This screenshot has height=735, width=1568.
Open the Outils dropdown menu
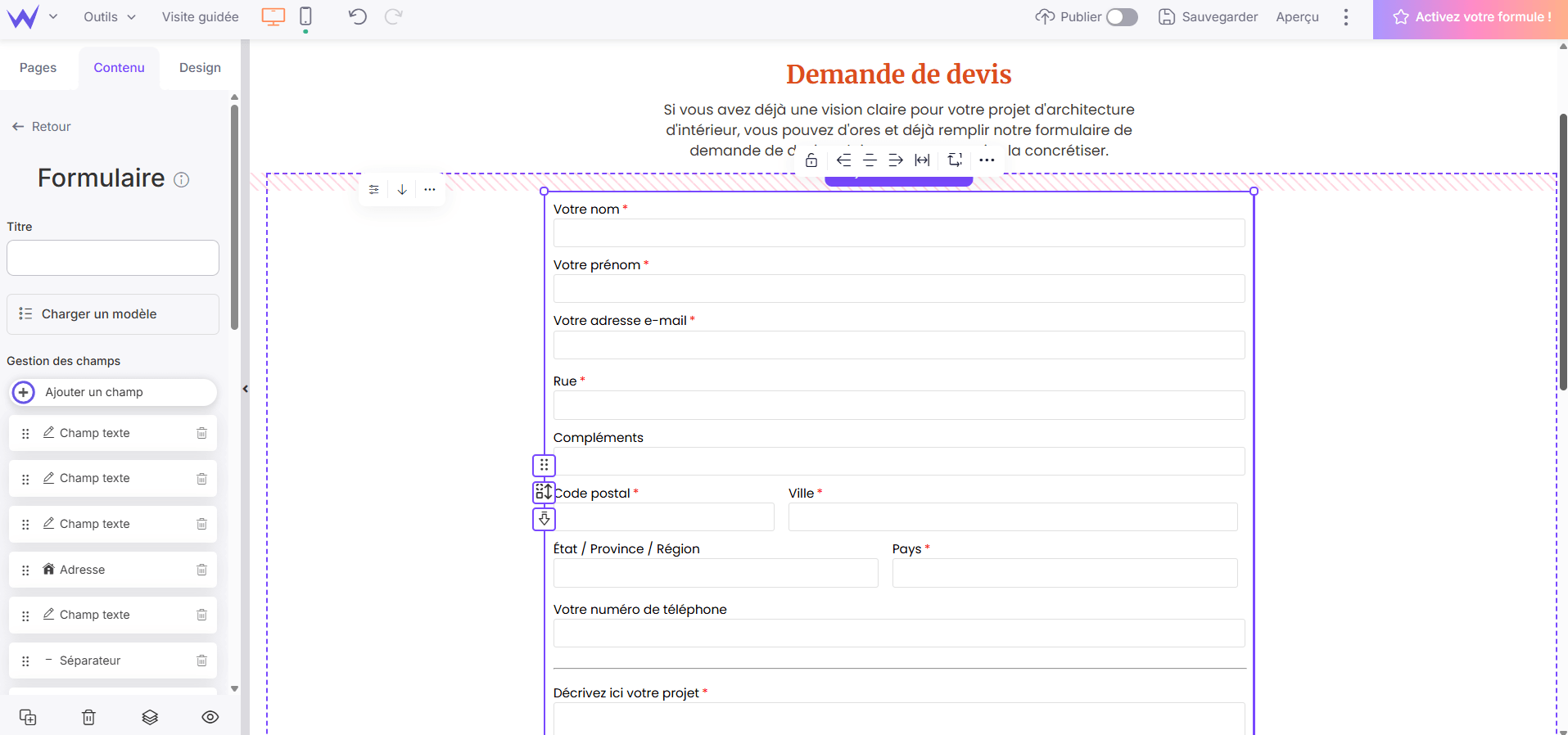click(x=110, y=16)
